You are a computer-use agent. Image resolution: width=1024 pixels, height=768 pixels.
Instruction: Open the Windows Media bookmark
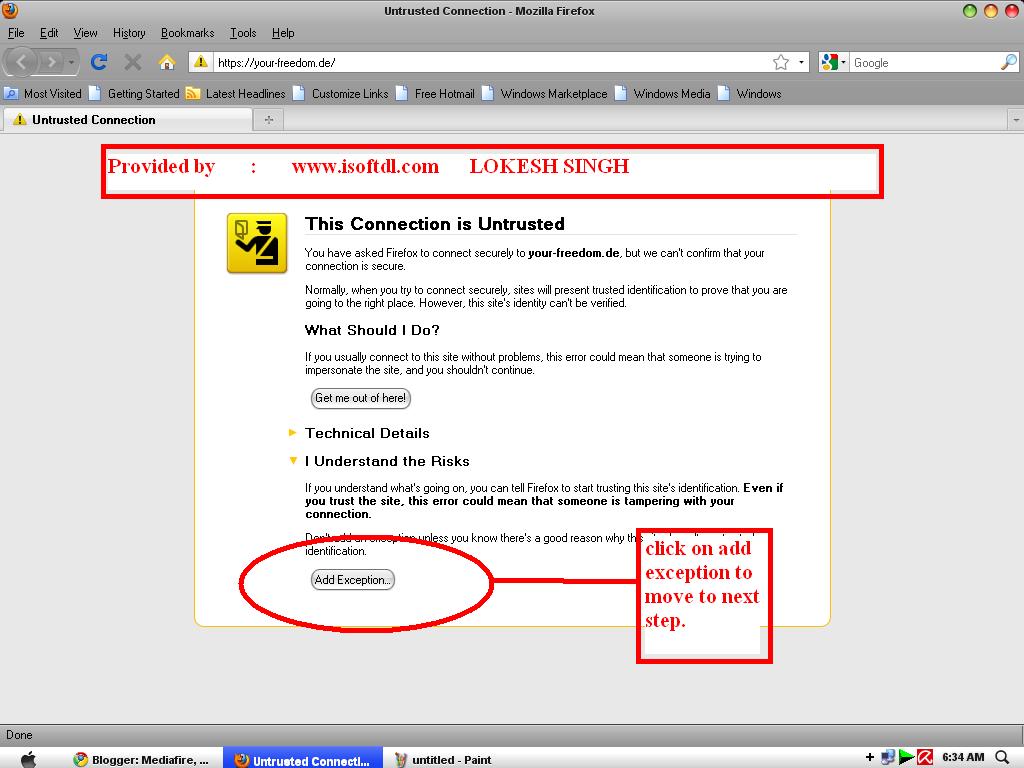(662, 93)
